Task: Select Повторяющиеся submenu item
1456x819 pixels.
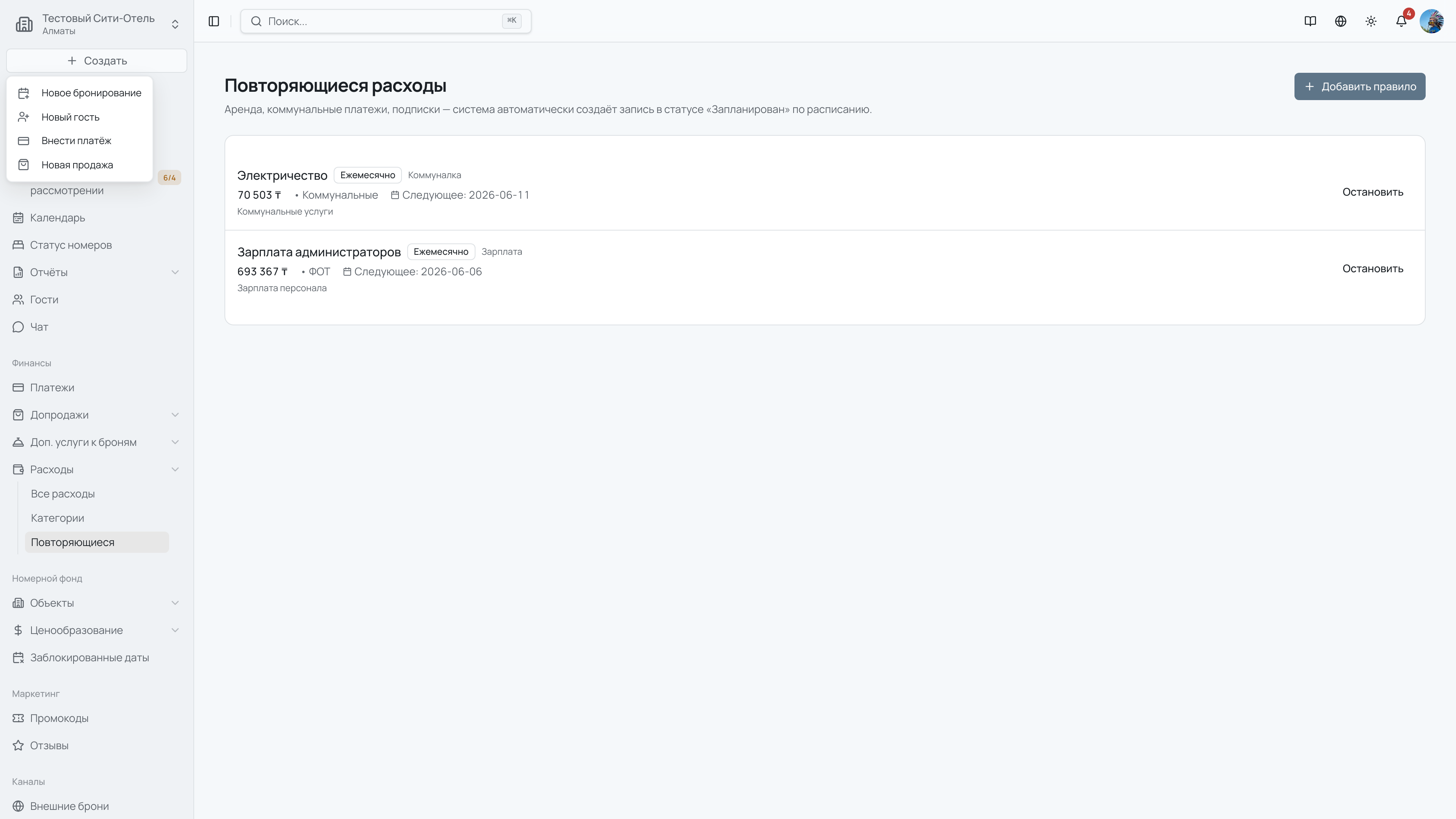Action: coord(97,543)
